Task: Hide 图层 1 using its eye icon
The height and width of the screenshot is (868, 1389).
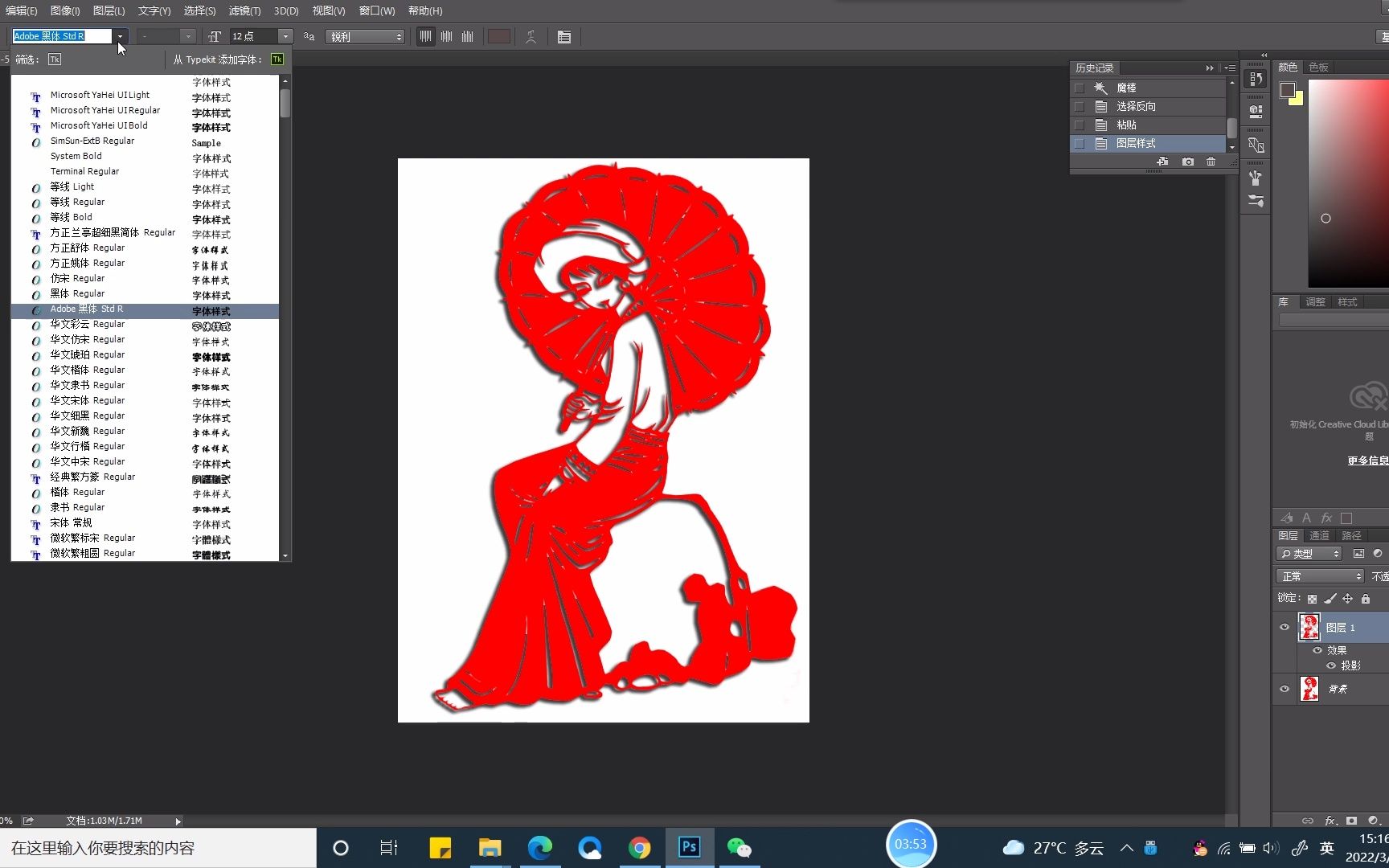Action: pyautogui.click(x=1285, y=627)
